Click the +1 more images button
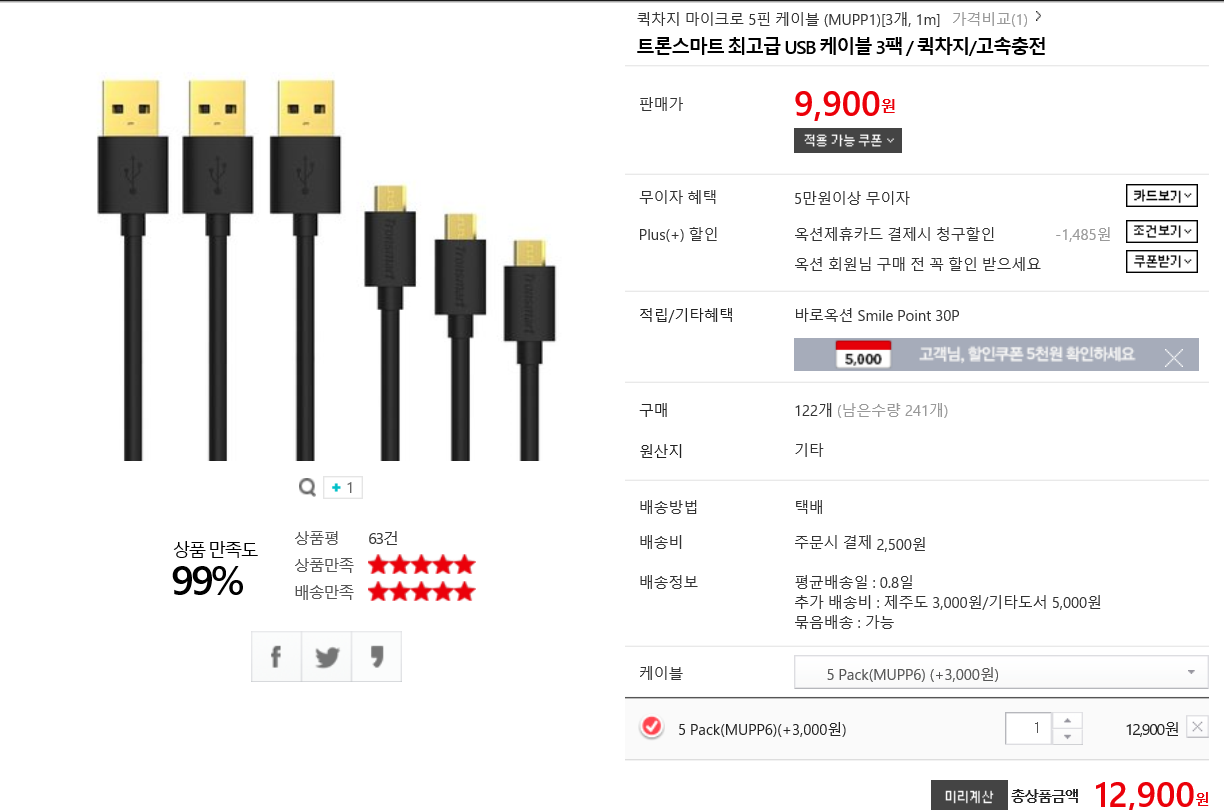This screenshot has height=810, width=1224. click(x=342, y=487)
